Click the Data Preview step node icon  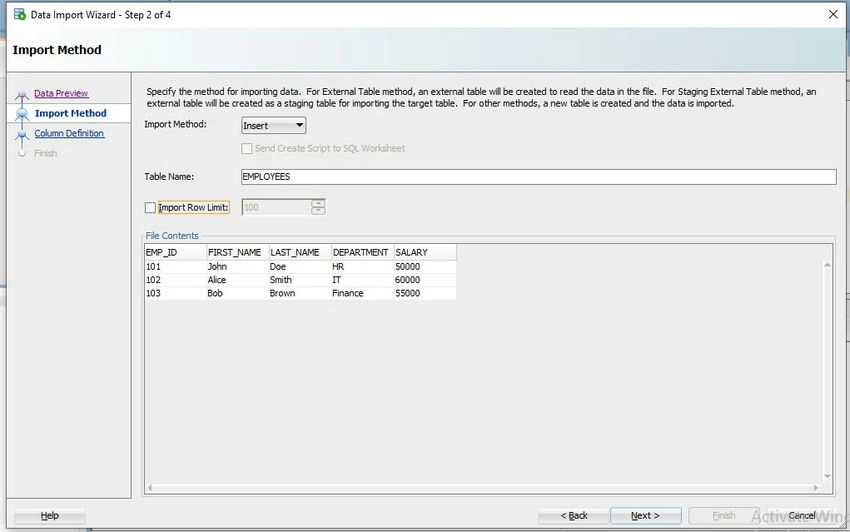[x=22, y=96]
